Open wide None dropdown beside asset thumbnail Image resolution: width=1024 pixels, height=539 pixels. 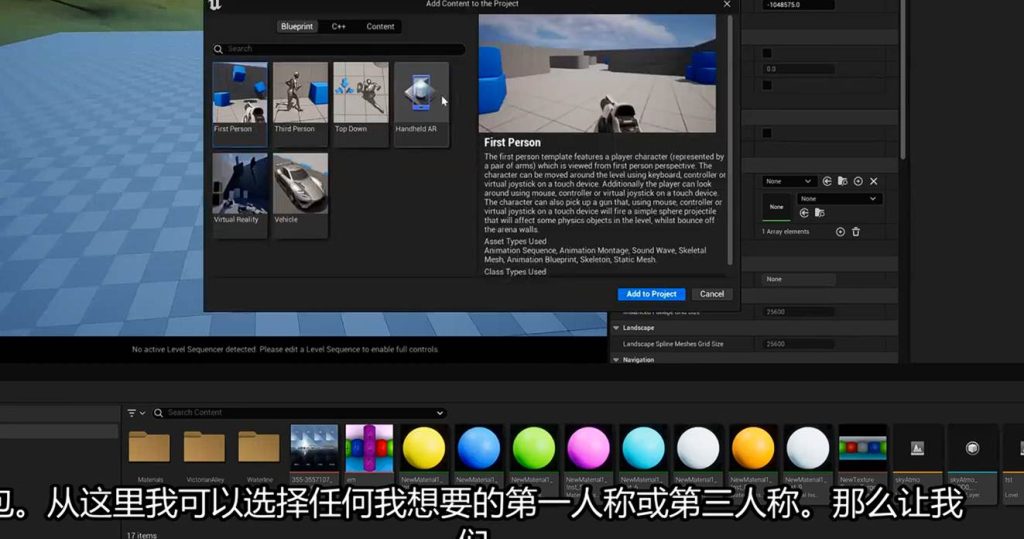pos(838,199)
